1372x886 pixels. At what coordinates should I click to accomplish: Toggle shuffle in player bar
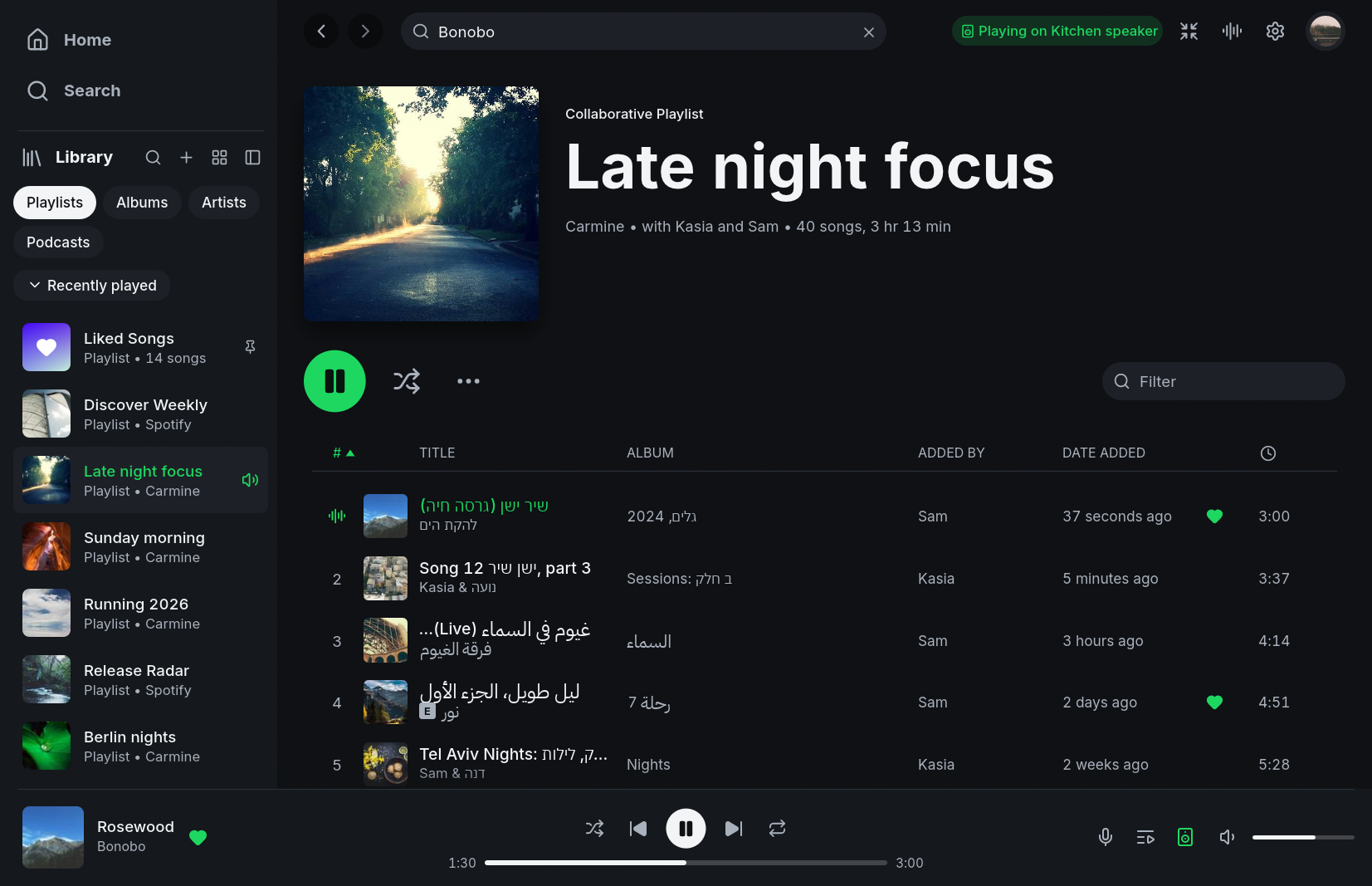click(x=595, y=829)
